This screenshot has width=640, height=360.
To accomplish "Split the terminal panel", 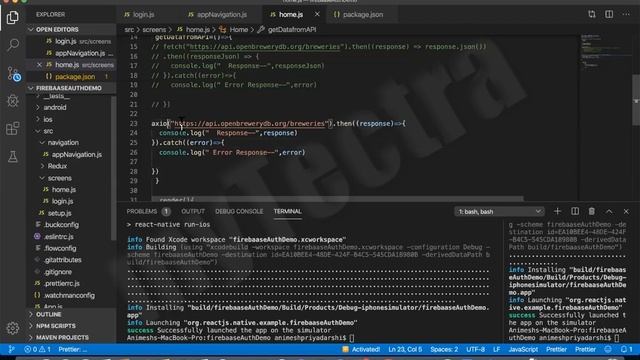I will click(575, 211).
